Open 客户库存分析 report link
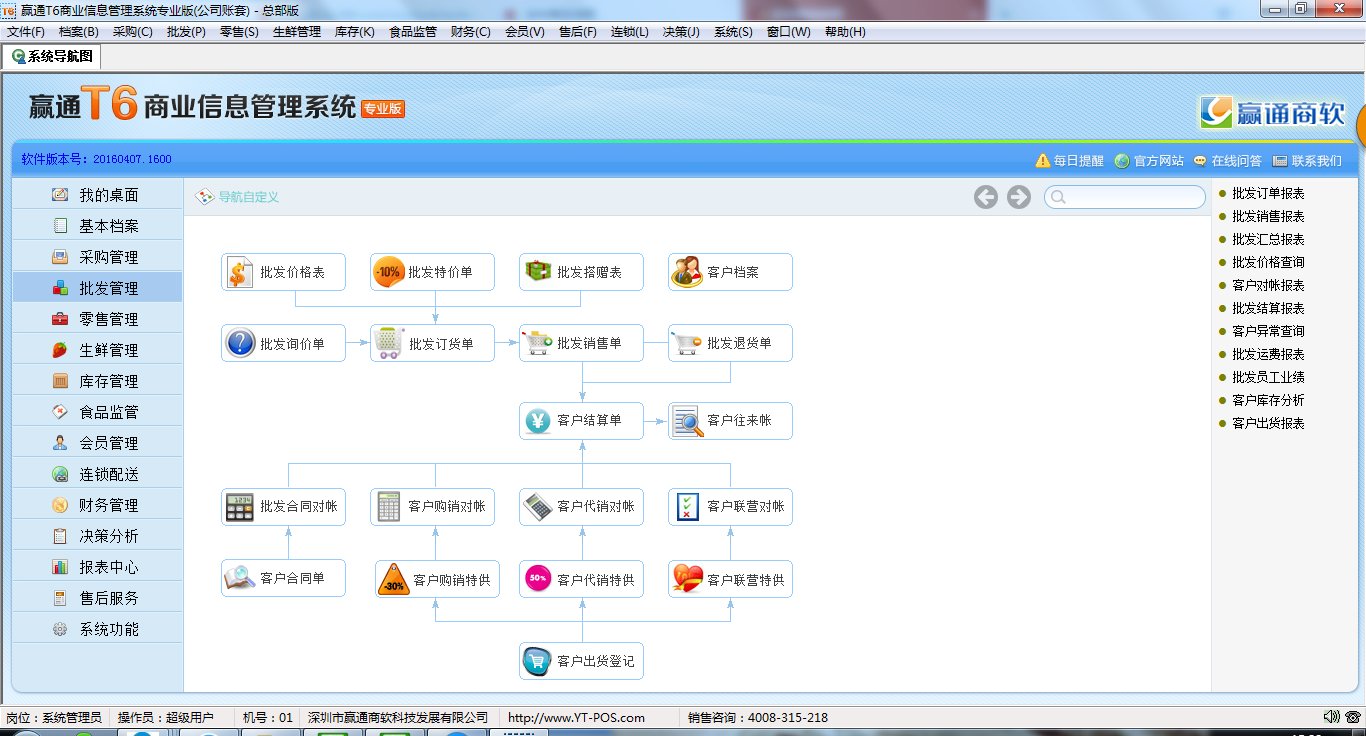 [x=1268, y=400]
